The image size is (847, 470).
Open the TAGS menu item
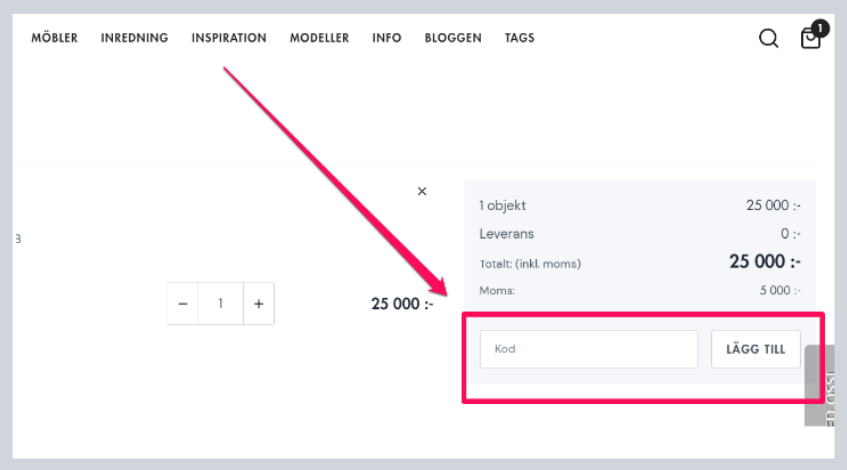519,38
